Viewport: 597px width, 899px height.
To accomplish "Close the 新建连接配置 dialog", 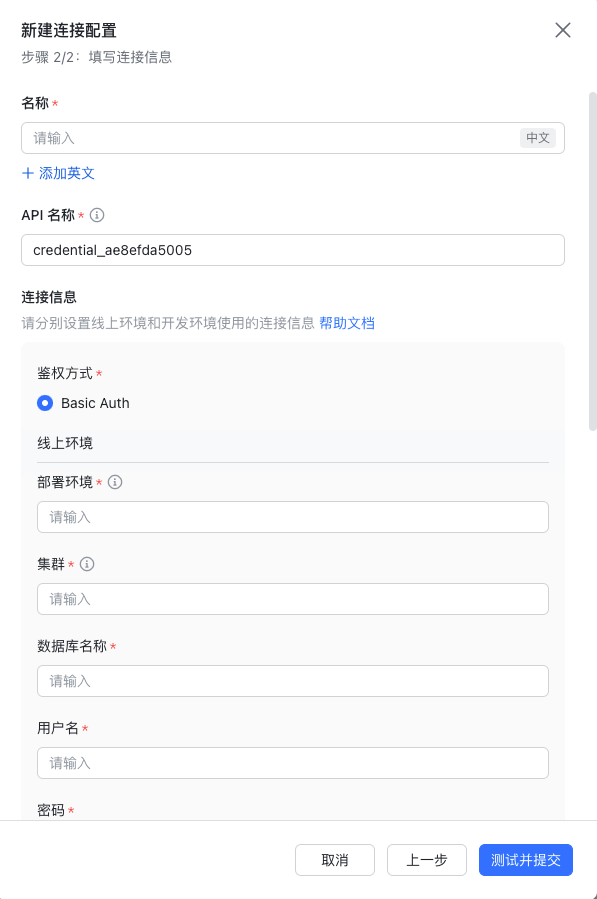I will [563, 30].
